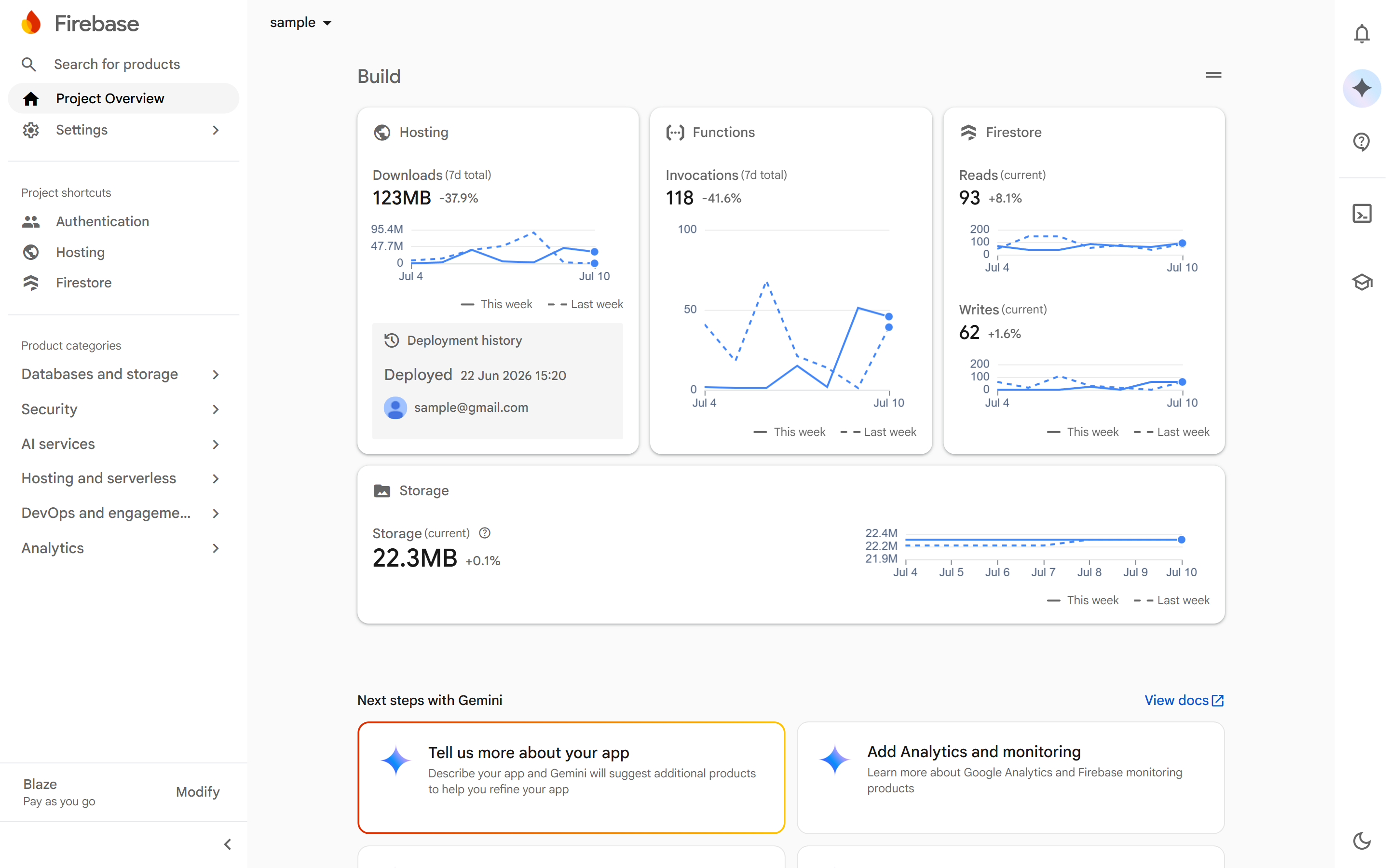1389x868 pixels.
Task: Click the Storage card folder icon
Action: tap(382, 491)
